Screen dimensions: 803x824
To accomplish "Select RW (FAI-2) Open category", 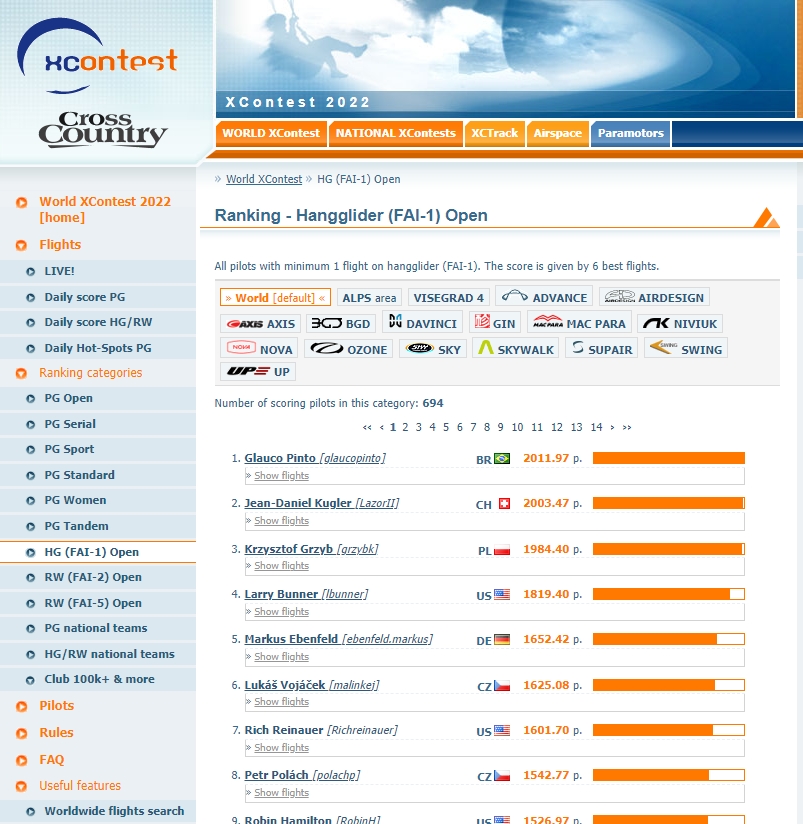I will [x=93, y=577].
